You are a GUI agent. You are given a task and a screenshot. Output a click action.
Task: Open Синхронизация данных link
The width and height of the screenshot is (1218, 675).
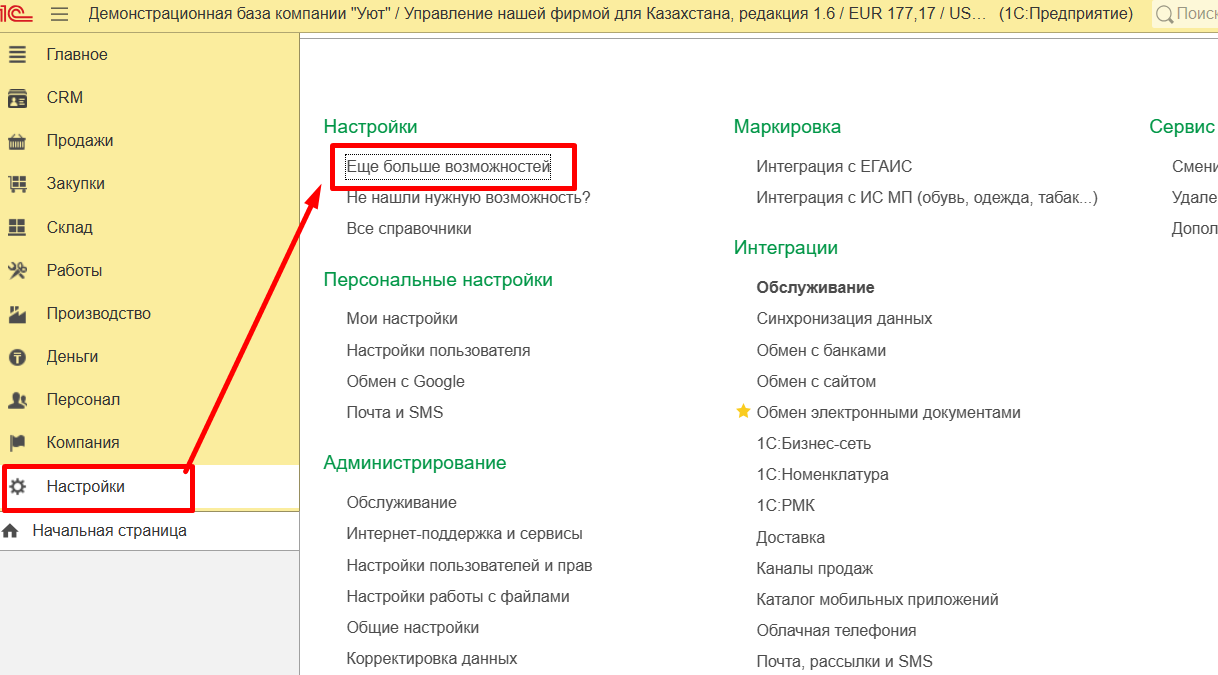pos(844,319)
